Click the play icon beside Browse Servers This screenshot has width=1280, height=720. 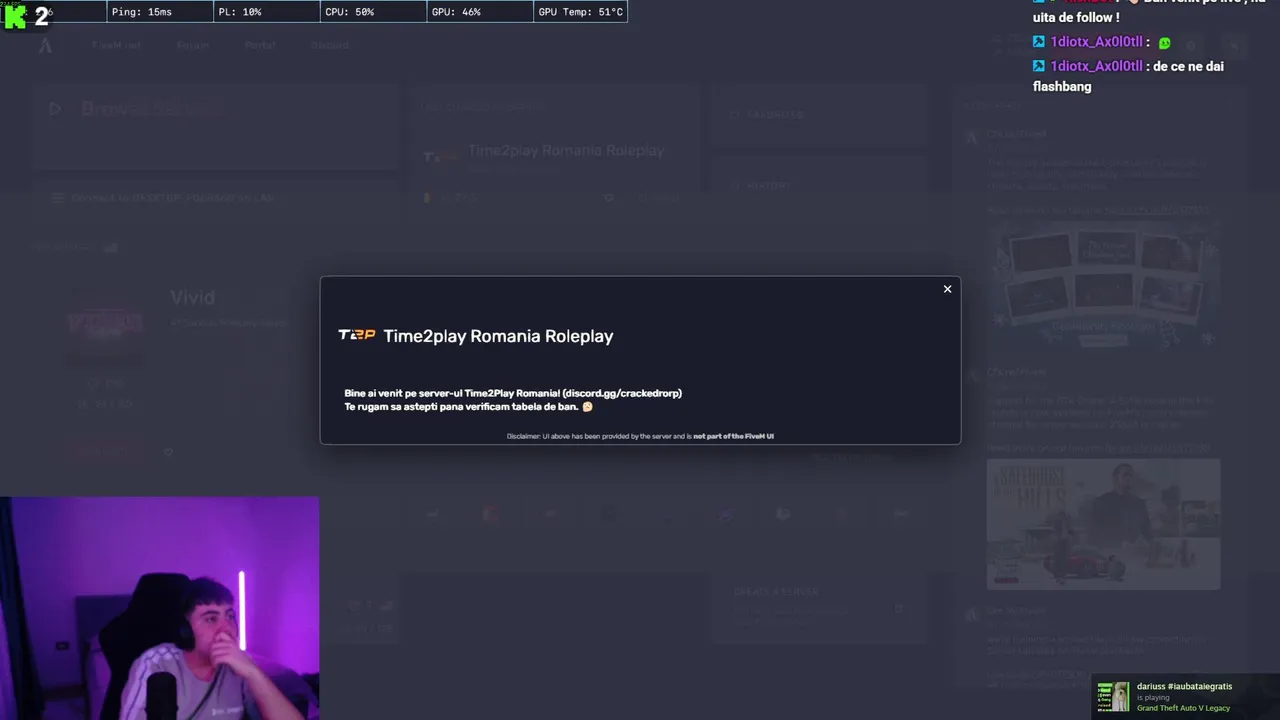pos(55,109)
